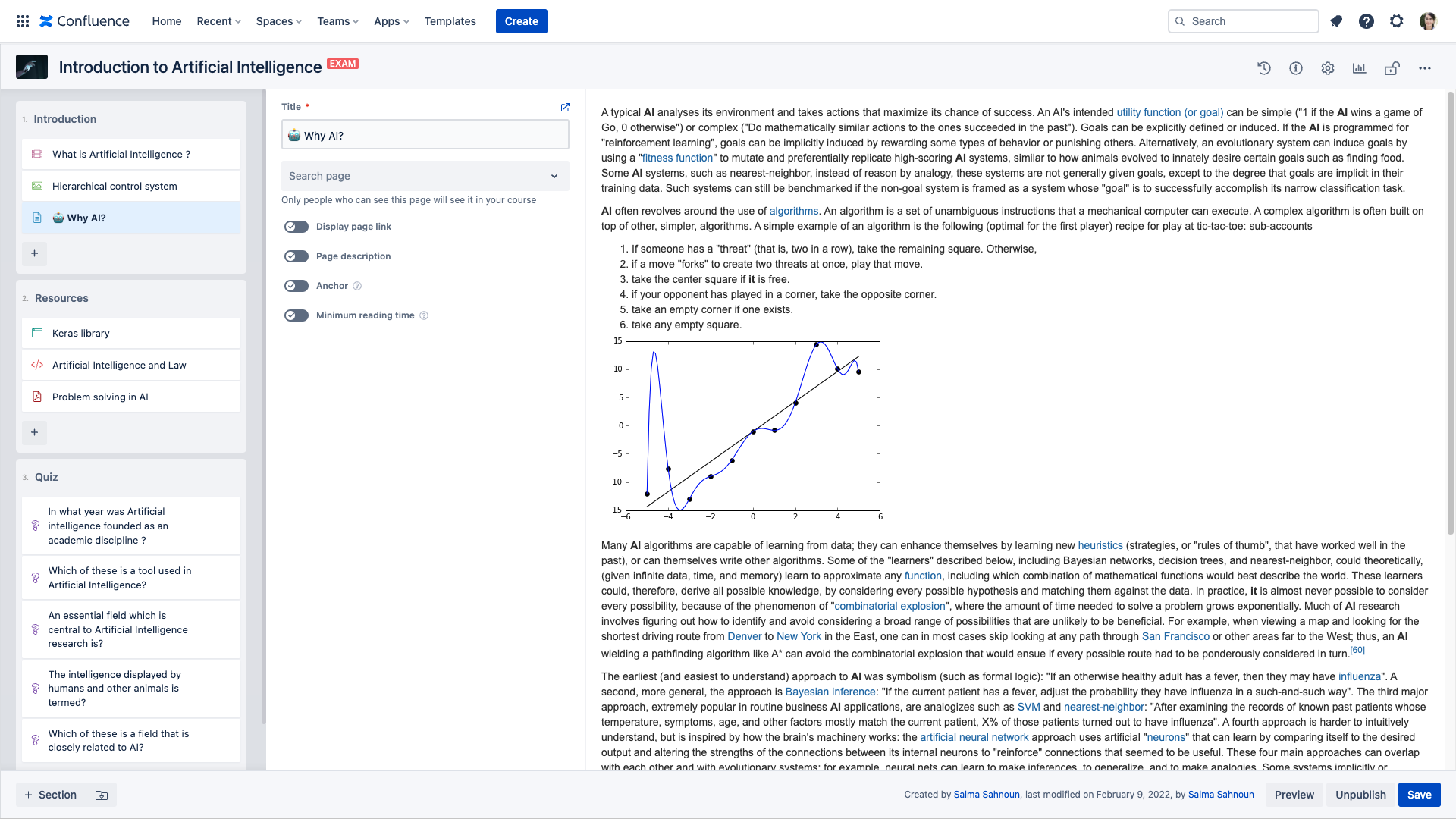Viewport: 1456px width, 819px height.
Task: Open the quiz question about a tool used in AI
Action: (131, 578)
